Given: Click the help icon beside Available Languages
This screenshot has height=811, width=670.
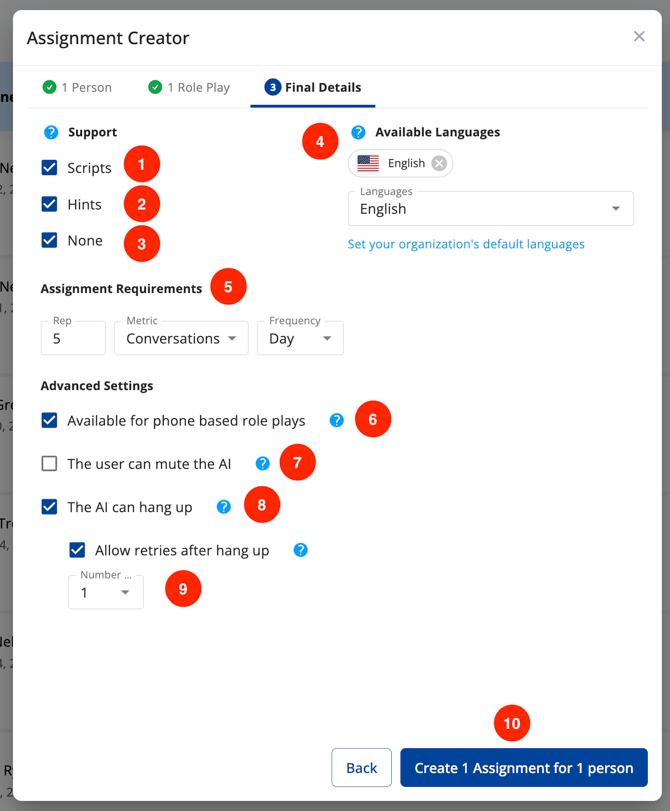Looking at the screenshot, I should tap(358, 132).
